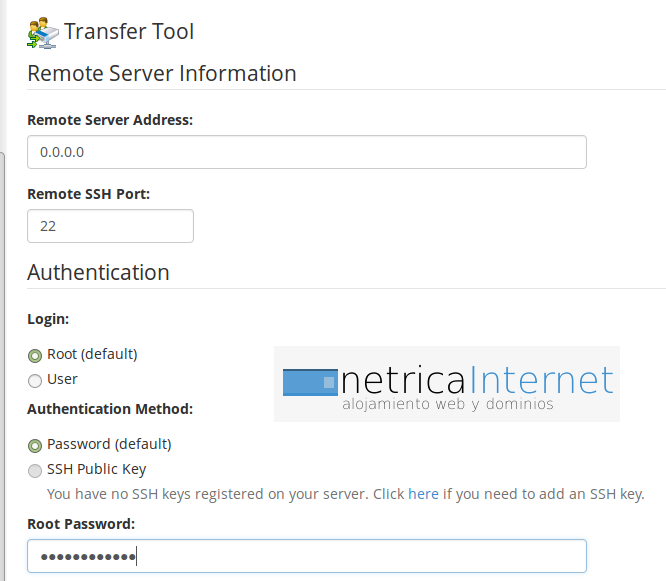
Task: Focus the Remote Server Address field
Action: [x=306, y=152]
